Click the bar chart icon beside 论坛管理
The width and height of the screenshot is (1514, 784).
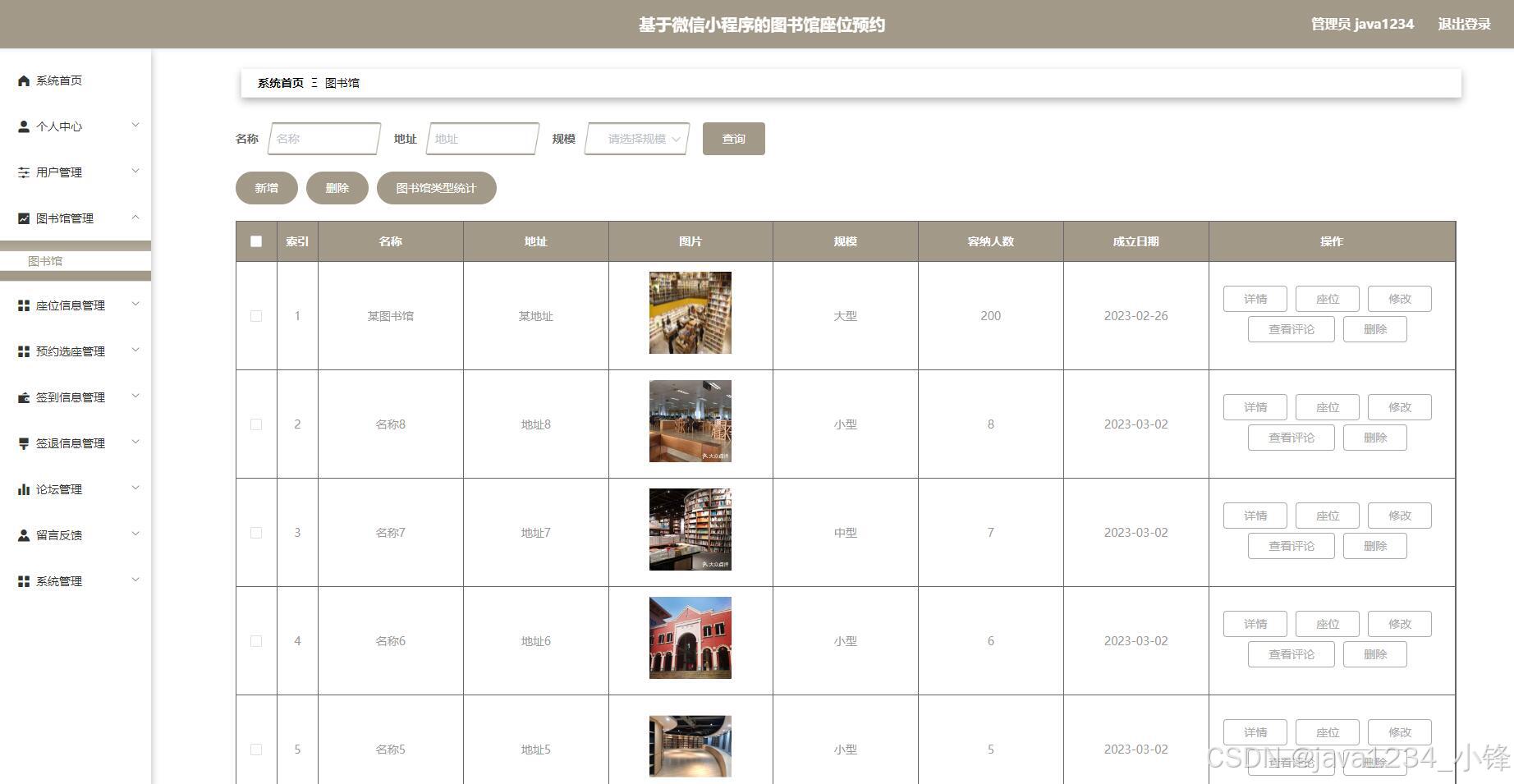pos(24,489)
